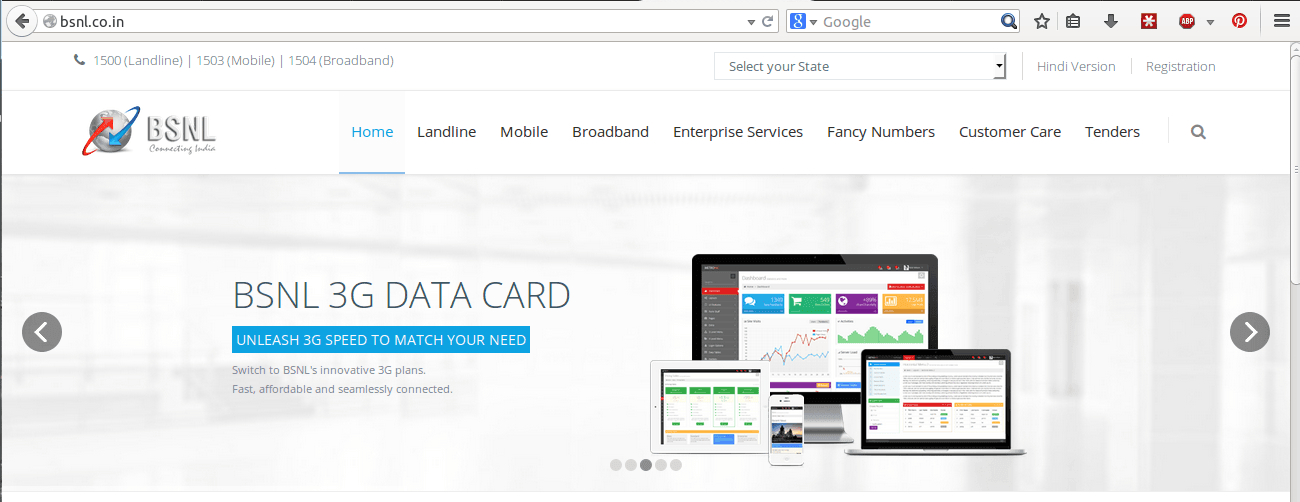Click the search magnifier in browser search box
Image resolution: width=1300 pixels, height=502 pixels.
click(1009, 21)
